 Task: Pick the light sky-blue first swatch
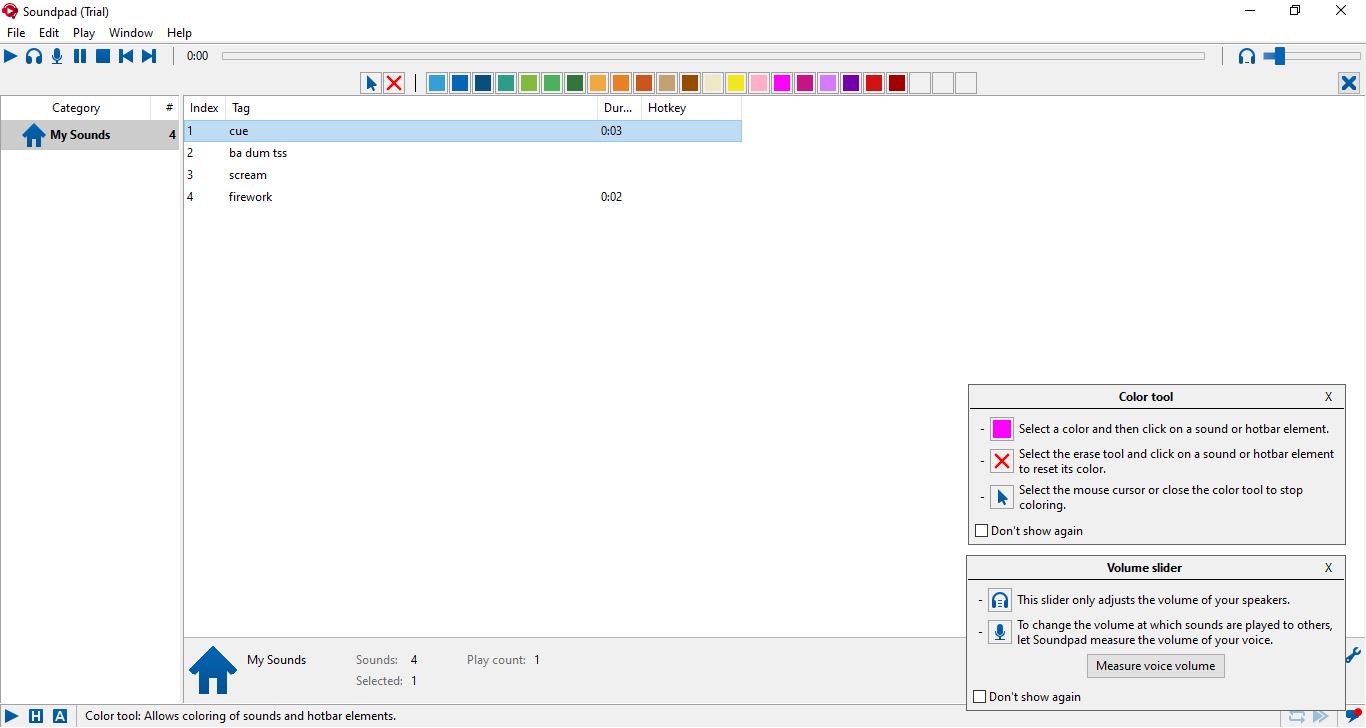tap(437, 83)
